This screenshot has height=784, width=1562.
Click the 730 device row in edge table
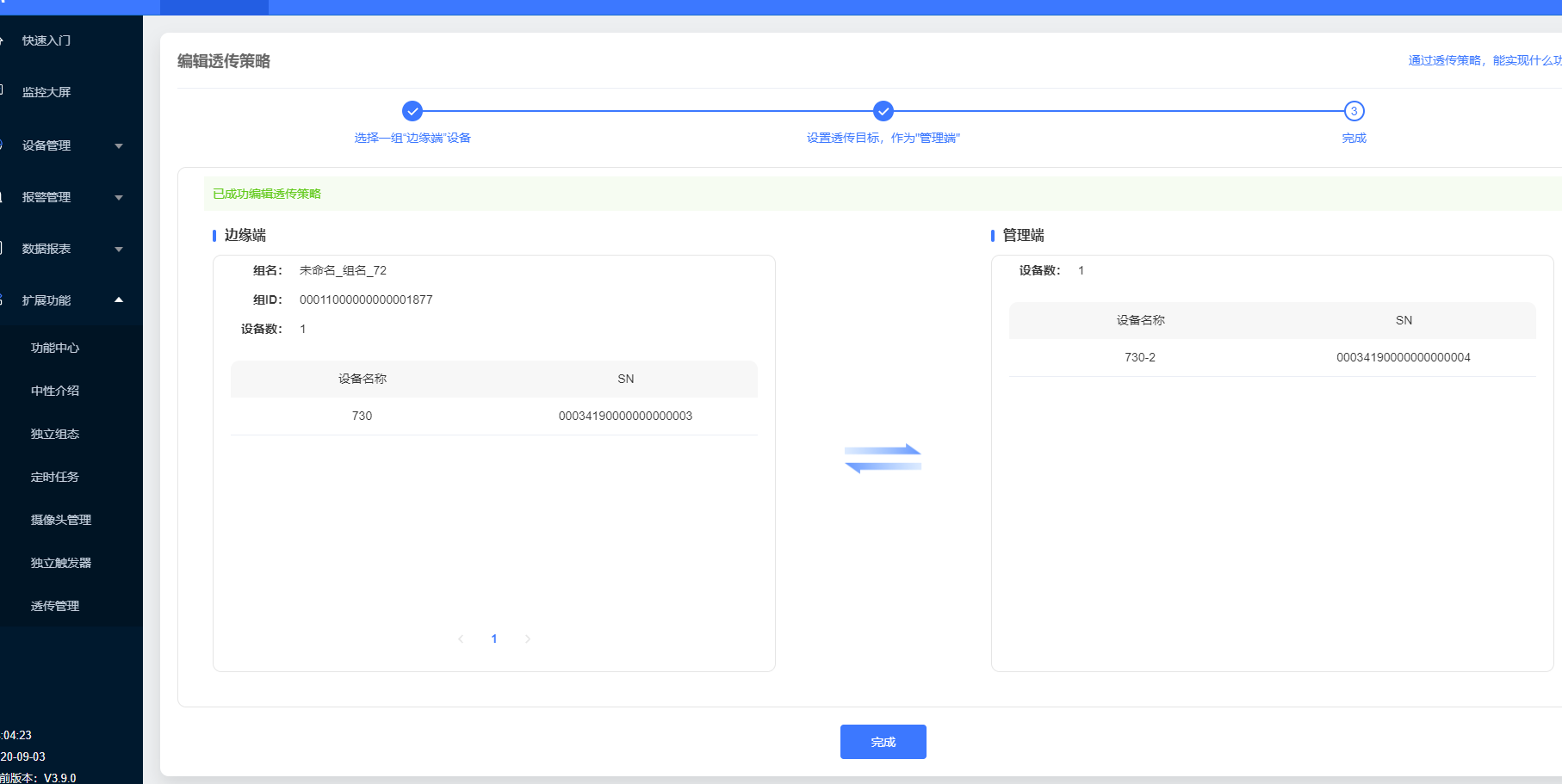click(493, 416)
